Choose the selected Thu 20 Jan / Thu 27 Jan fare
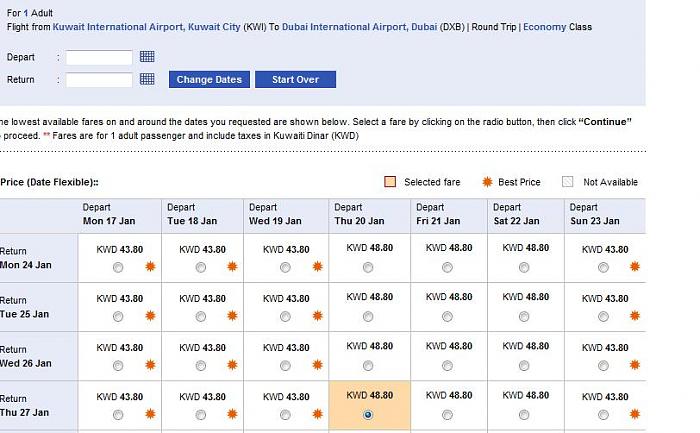Screen dimensions: 700x433 tap(368, 414)
